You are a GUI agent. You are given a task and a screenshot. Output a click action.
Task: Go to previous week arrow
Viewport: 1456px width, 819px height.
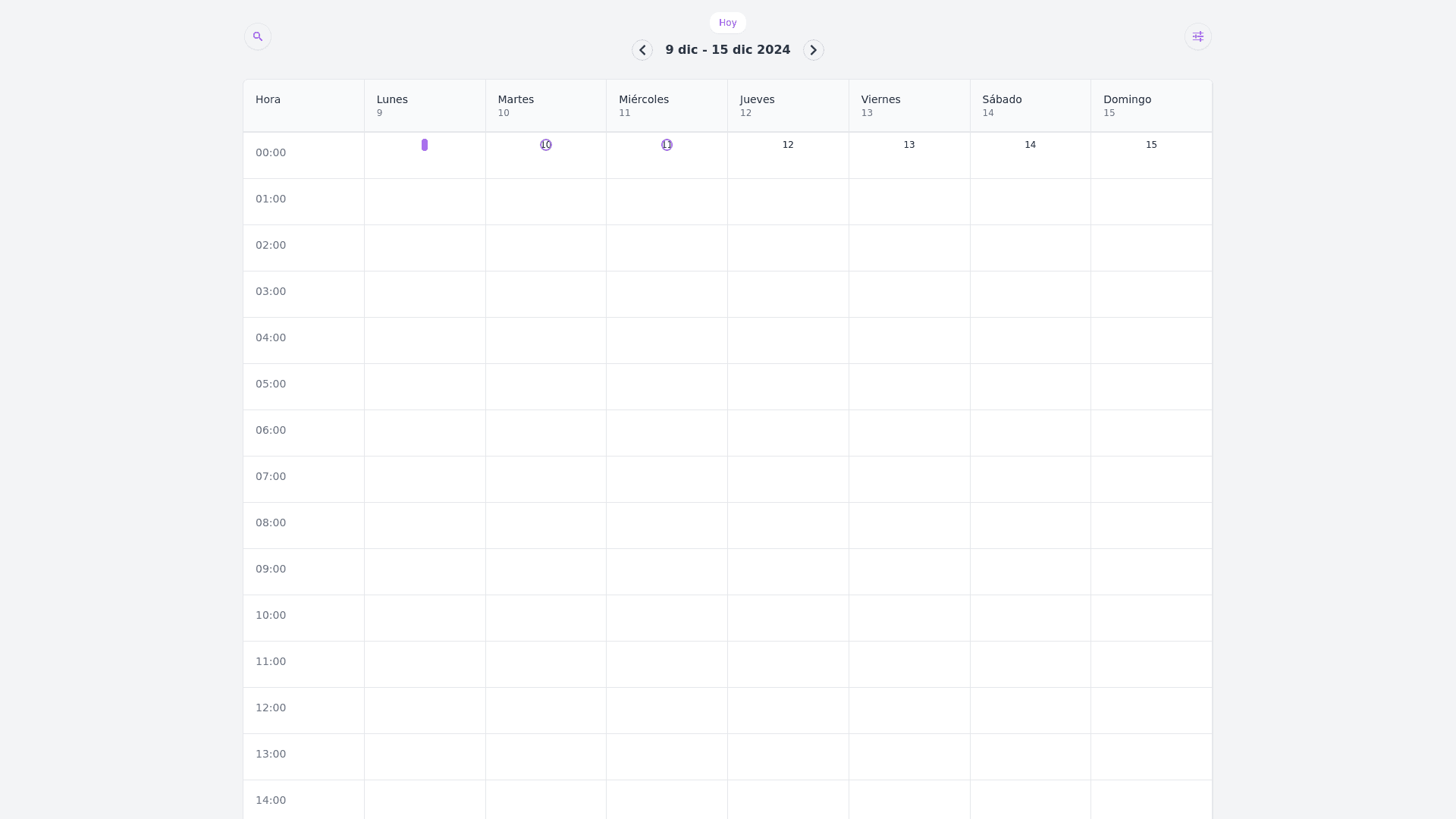[642, 50]
